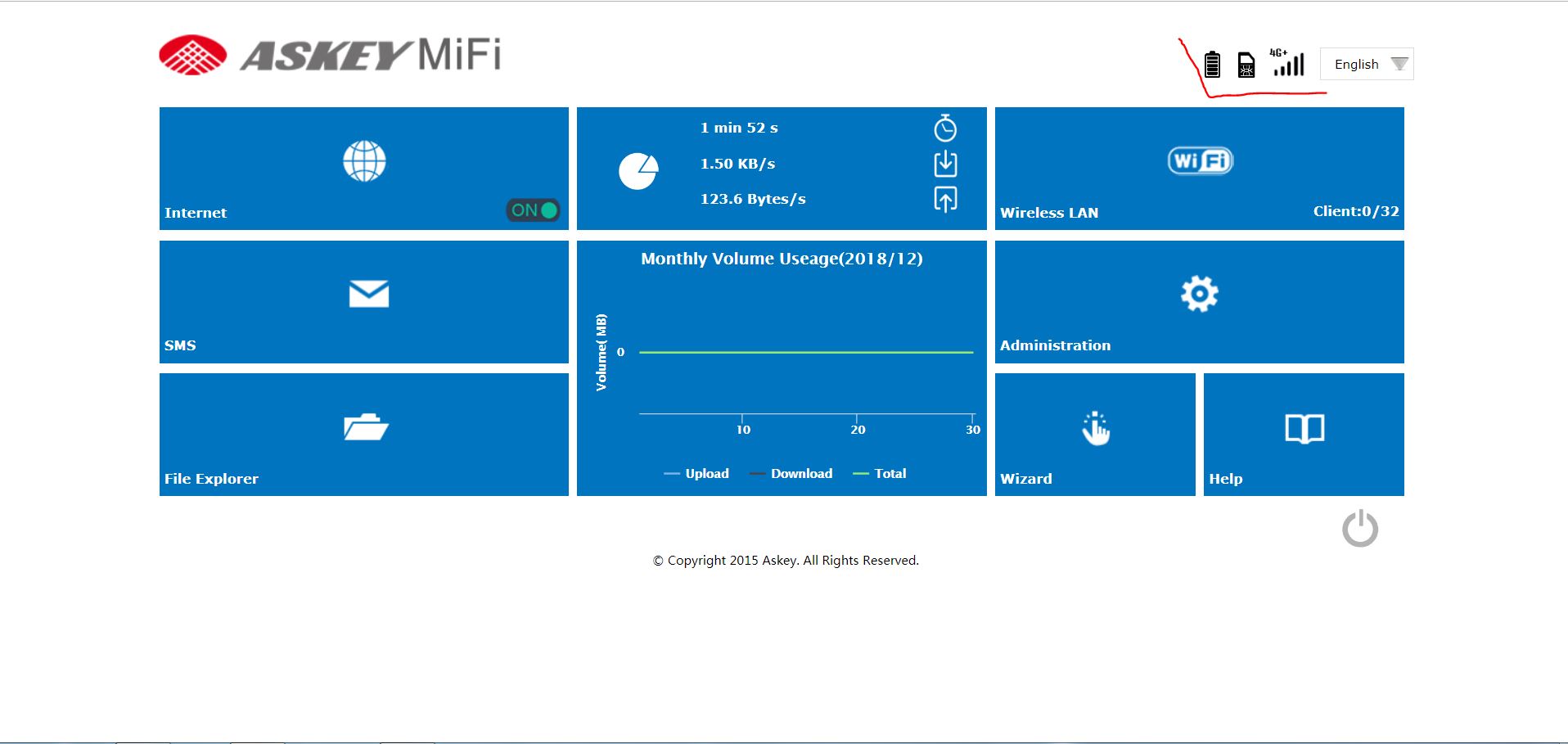Click the power off button icon

(x=1360, y=528)
